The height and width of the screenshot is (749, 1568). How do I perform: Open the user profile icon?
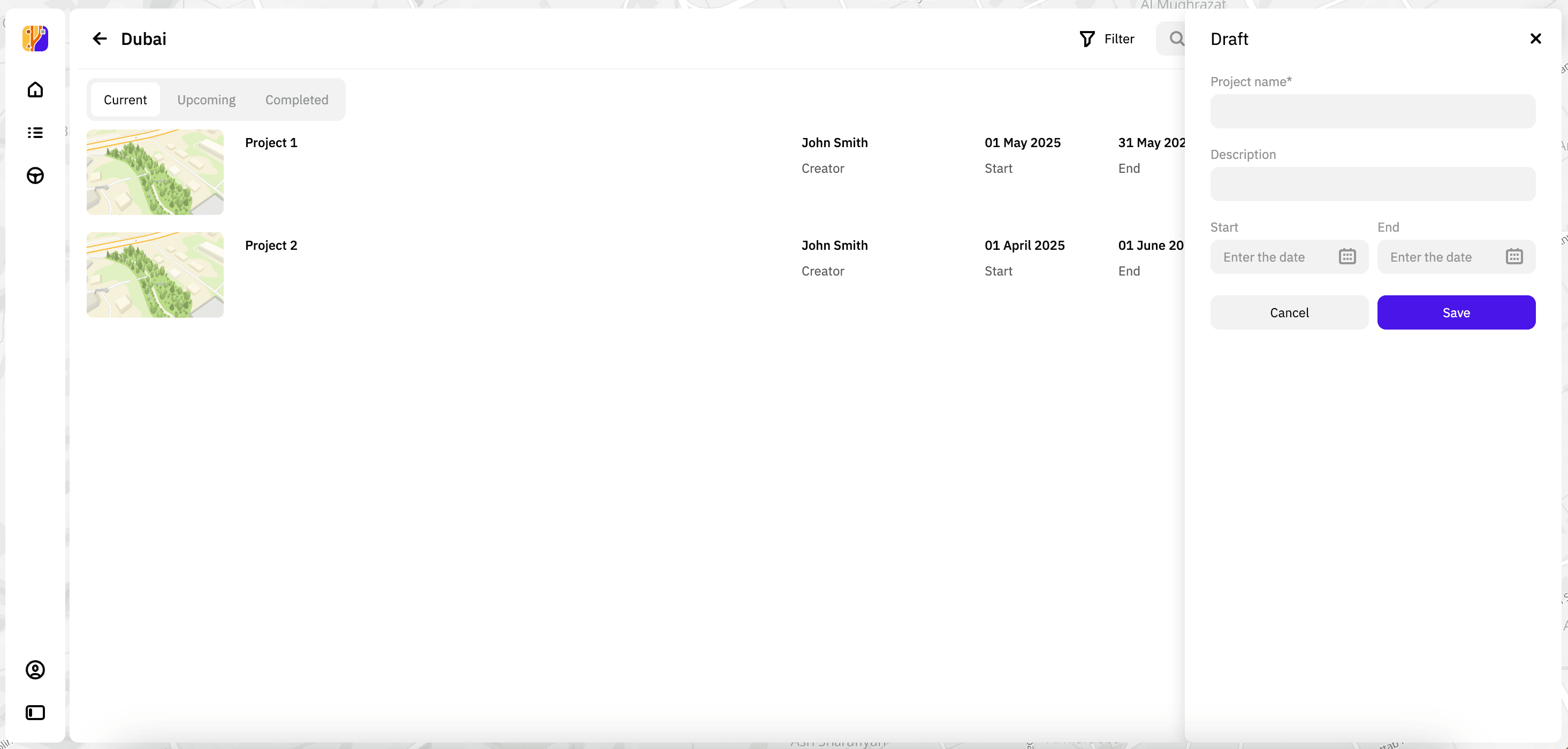pos(35,670)
